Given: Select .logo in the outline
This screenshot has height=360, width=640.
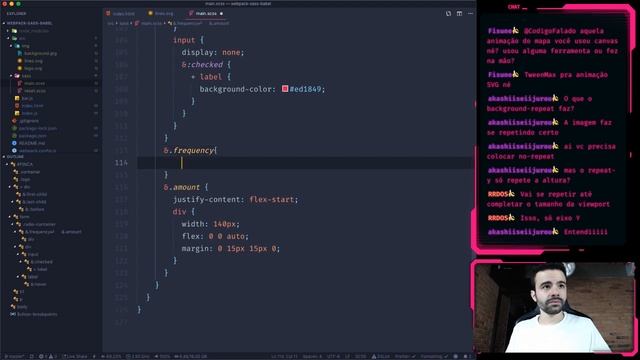Looking at the screenshot, I should point(25,179).
